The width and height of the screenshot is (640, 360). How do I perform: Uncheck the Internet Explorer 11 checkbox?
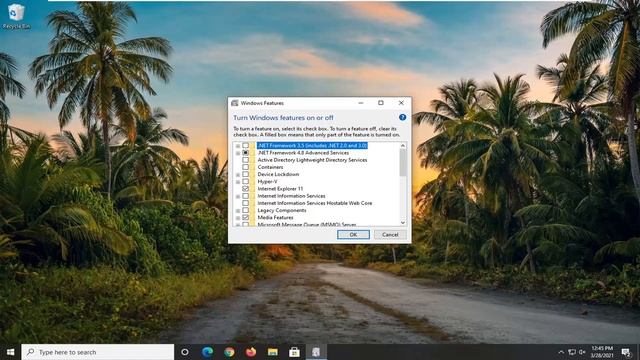pyautogui.click(x=245, y=189)
